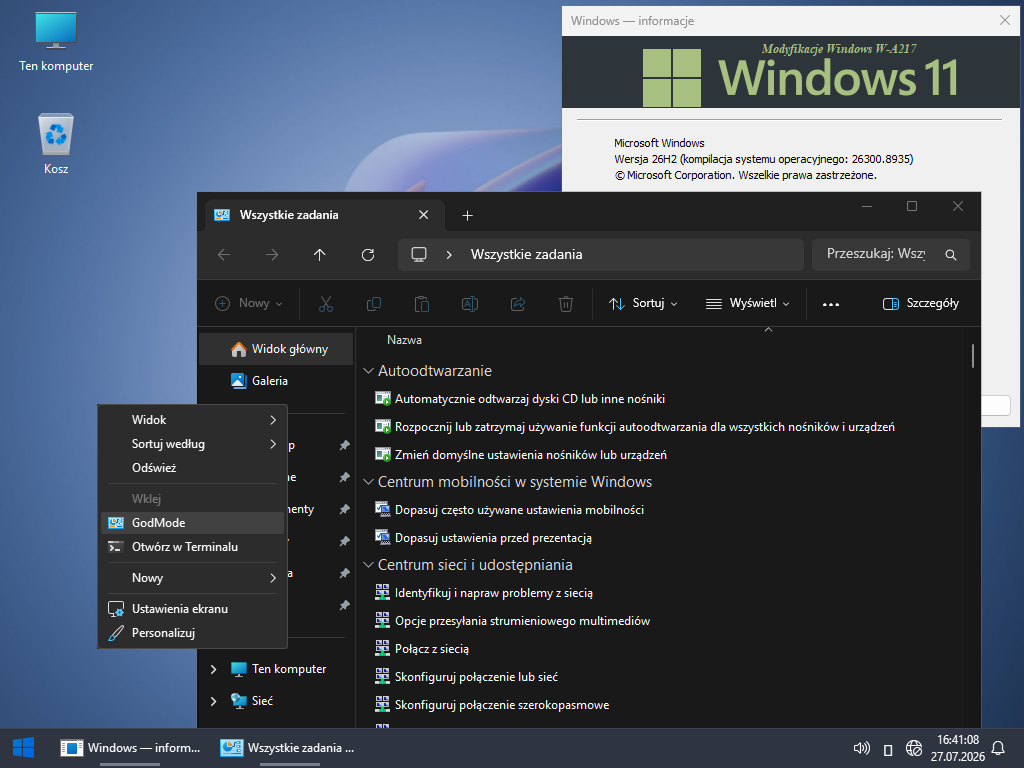Click the battery tray icon

[x=888, y=749]
